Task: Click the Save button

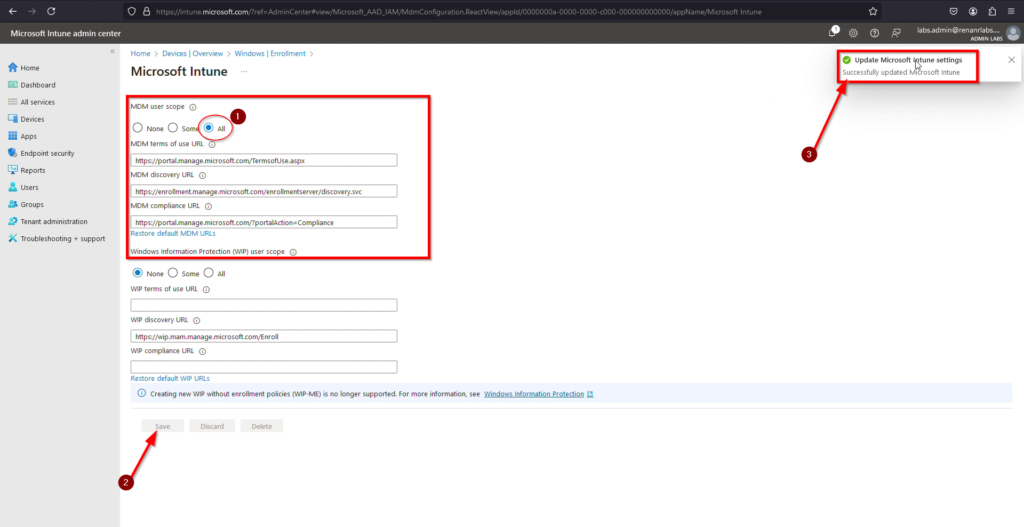Action: click(163, 426)
